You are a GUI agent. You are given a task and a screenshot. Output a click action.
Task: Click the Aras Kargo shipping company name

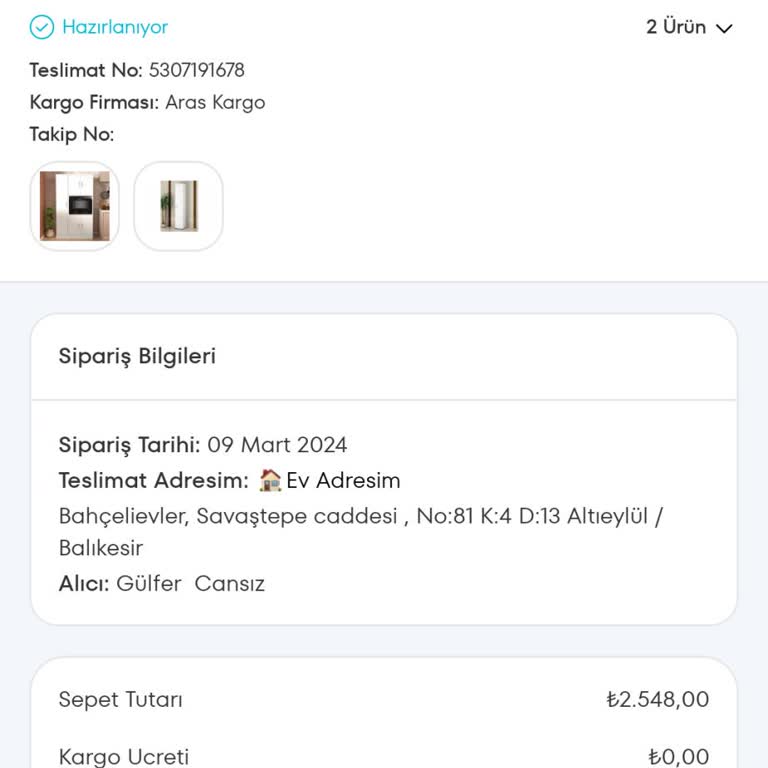(x=215, y=102)
